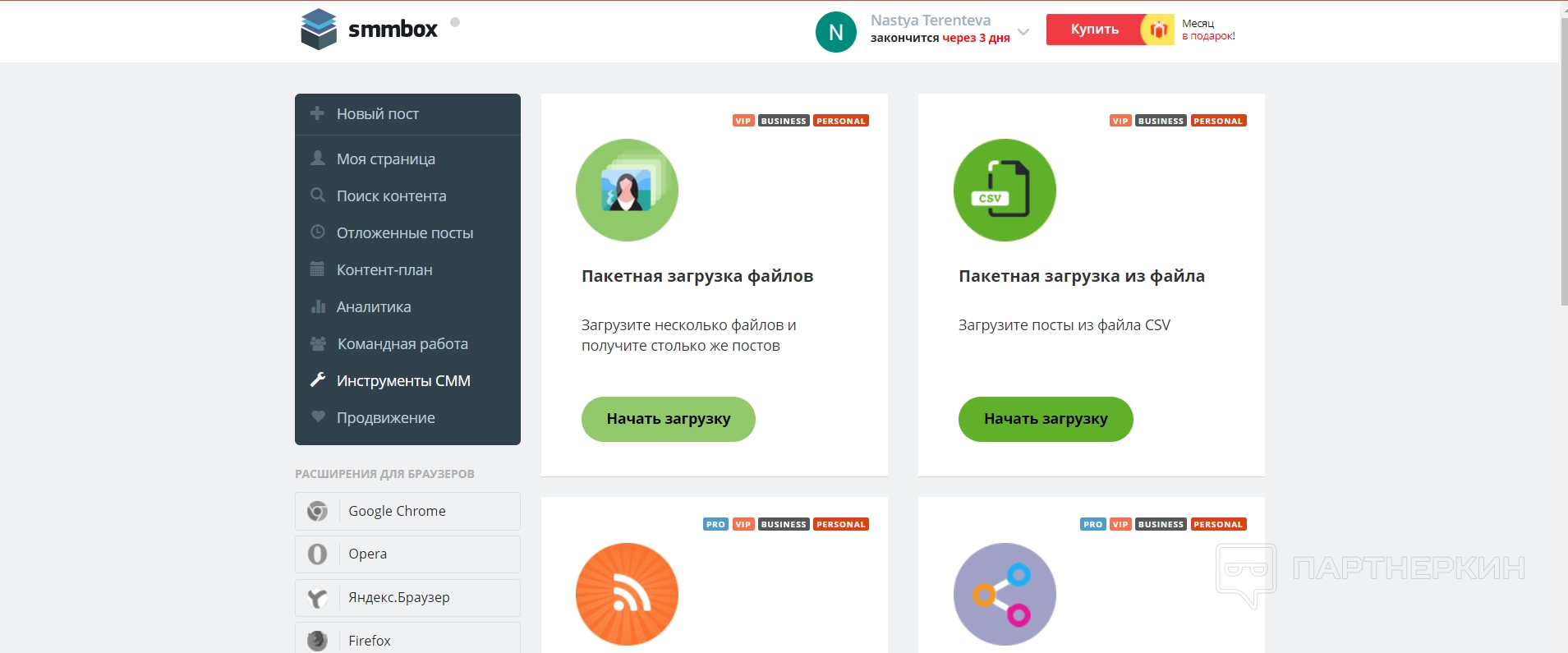1568x653 pixels.
Task: Click the Nastya Terenteva account name
Action: click(x=931, y=20)
